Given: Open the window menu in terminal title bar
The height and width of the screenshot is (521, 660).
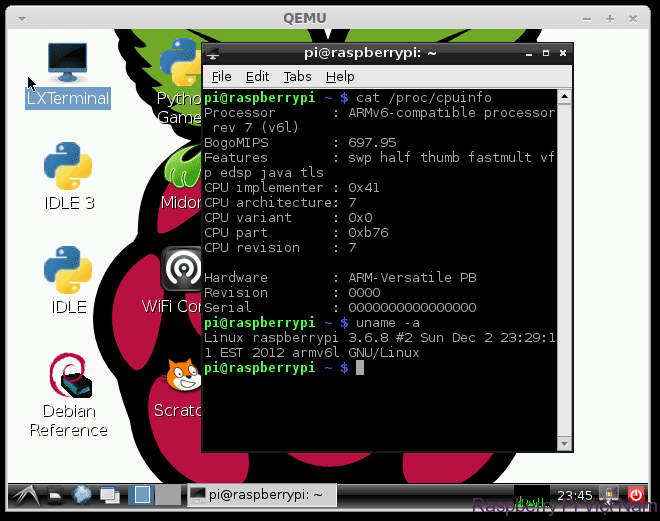Looking at the screenshot, I should click(x=214, y=53).
